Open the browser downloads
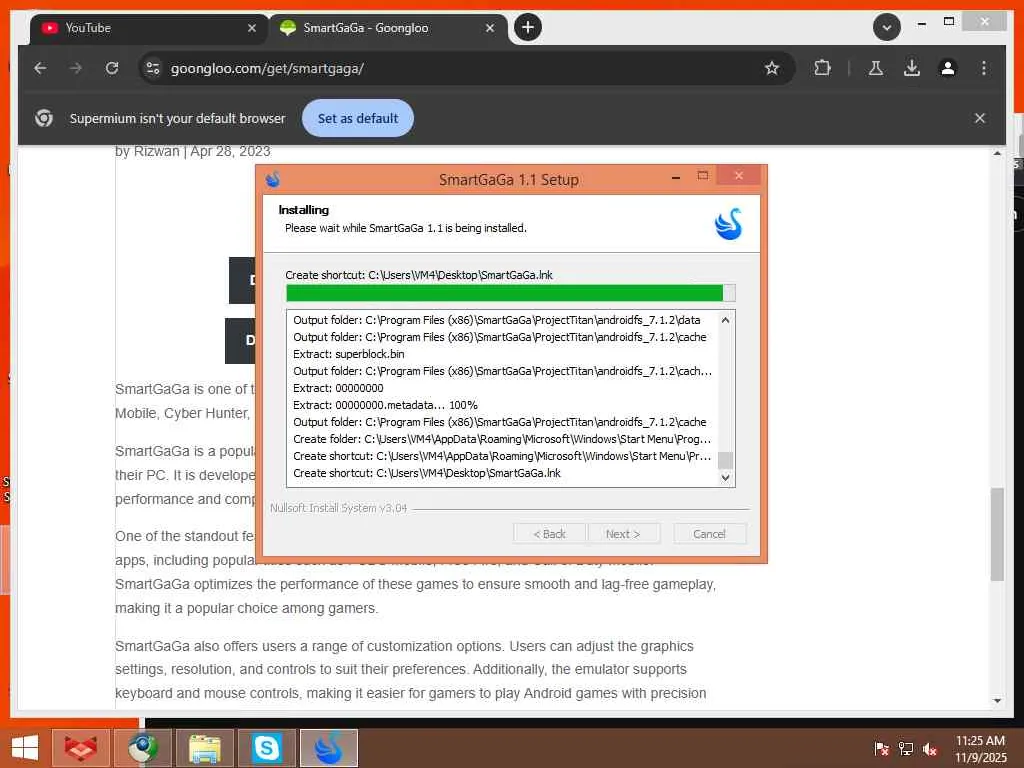Viewport: 1024px width, 768px height. click(x=912, y=68)
